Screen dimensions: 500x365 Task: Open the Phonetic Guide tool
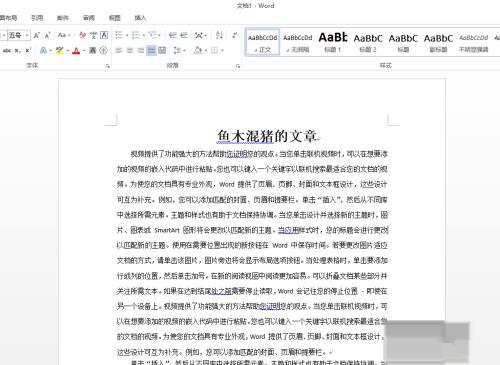93,35
